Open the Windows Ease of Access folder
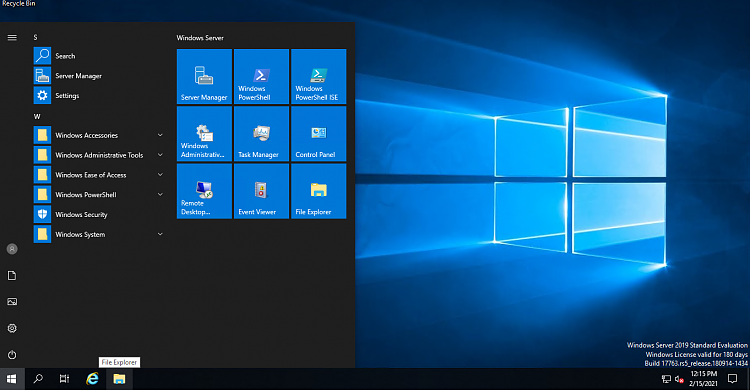Image resolution: width=750 pixels, height=391 pixels. pyautogui.click(x=99, y=175)
